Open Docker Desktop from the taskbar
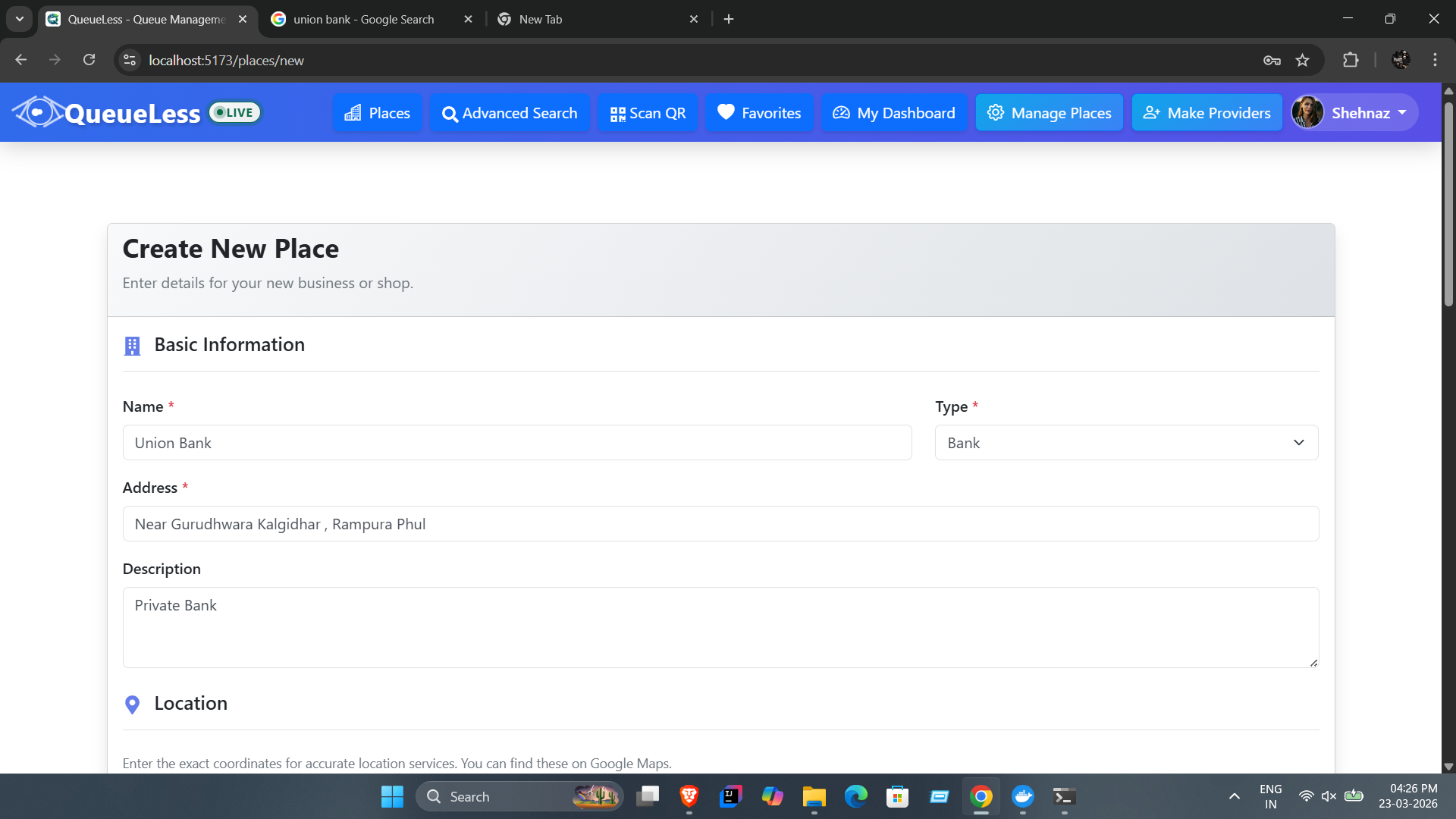 [x=1022, y=796]
